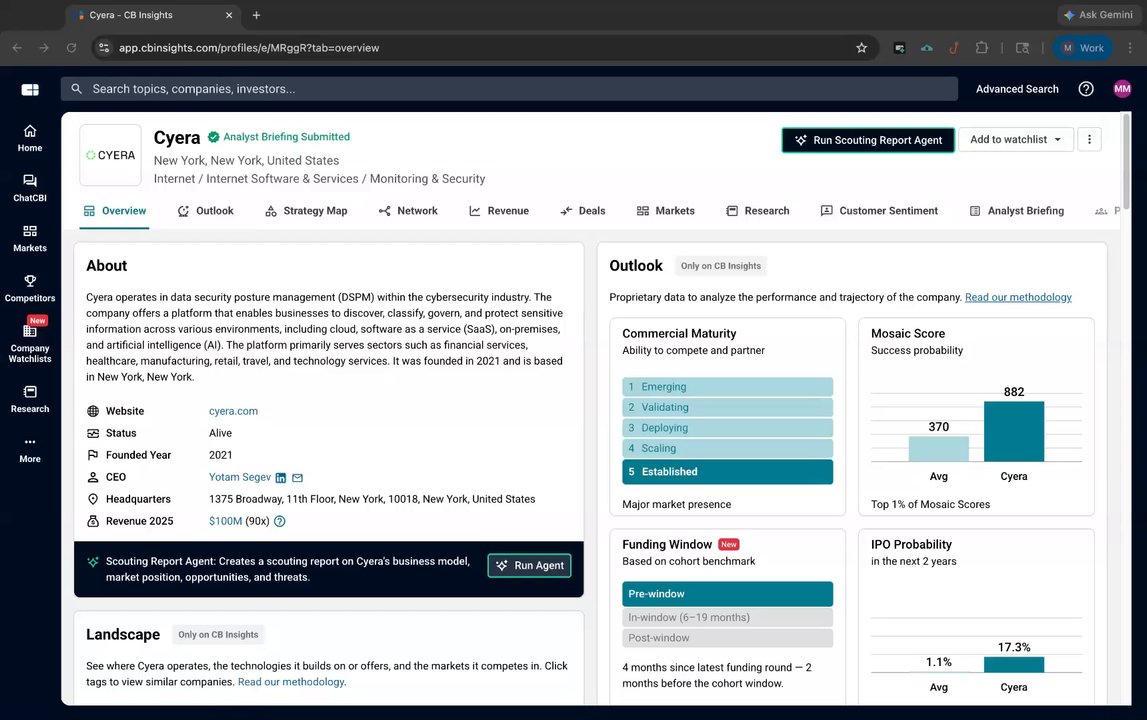This screenshot has width=1147, height=720.
Task: Close the Cyera - CB Insights tab
Action: [x=229, y=15]
